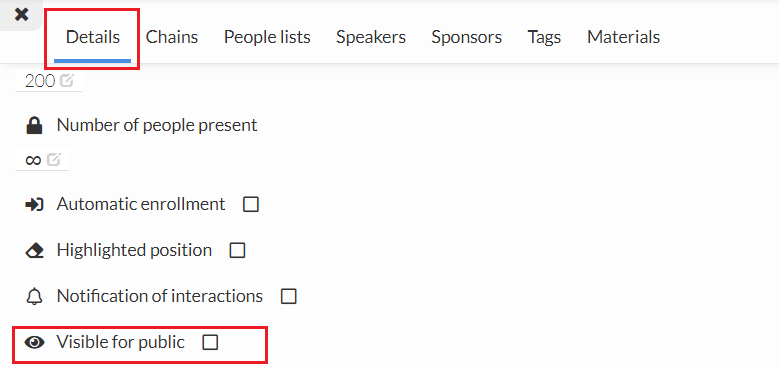Viewport: 780px width, 369px height.
Task: Tick the Highlighted position checkbox
Action: coord(237,250)
